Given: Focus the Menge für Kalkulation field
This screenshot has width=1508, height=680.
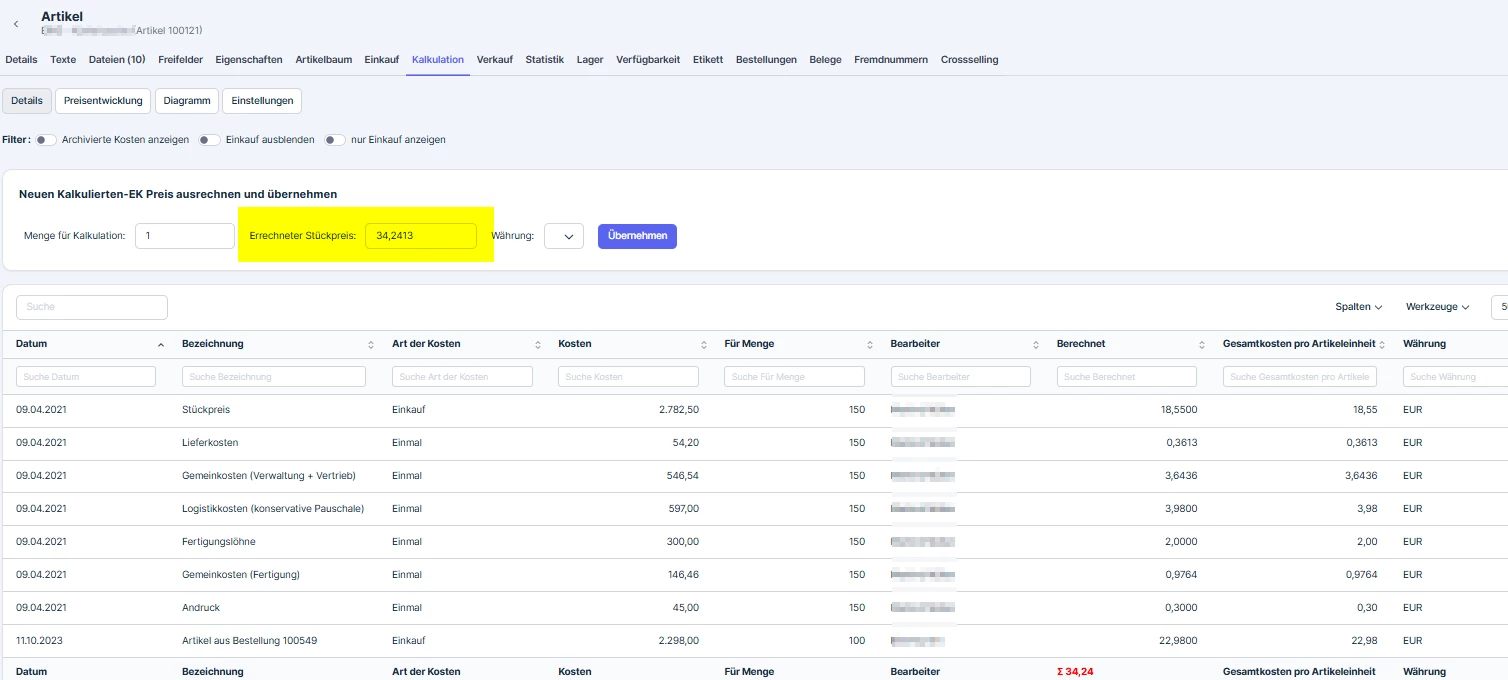Looking at the screenshot, I should click(185, 236).
